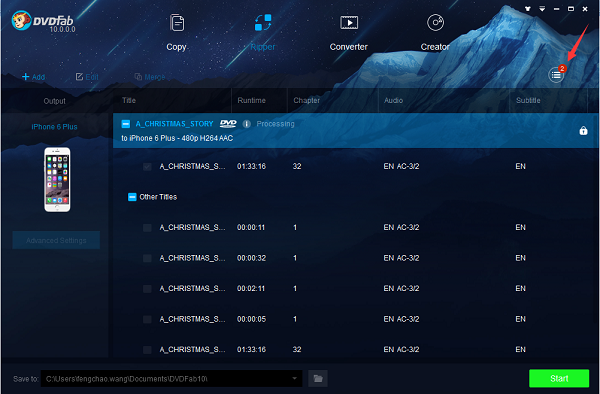The height and width of the screenshot is (394, 600).
Task: Switch to the Converter module
Action: pyautogui.click(x=349, y=33)
